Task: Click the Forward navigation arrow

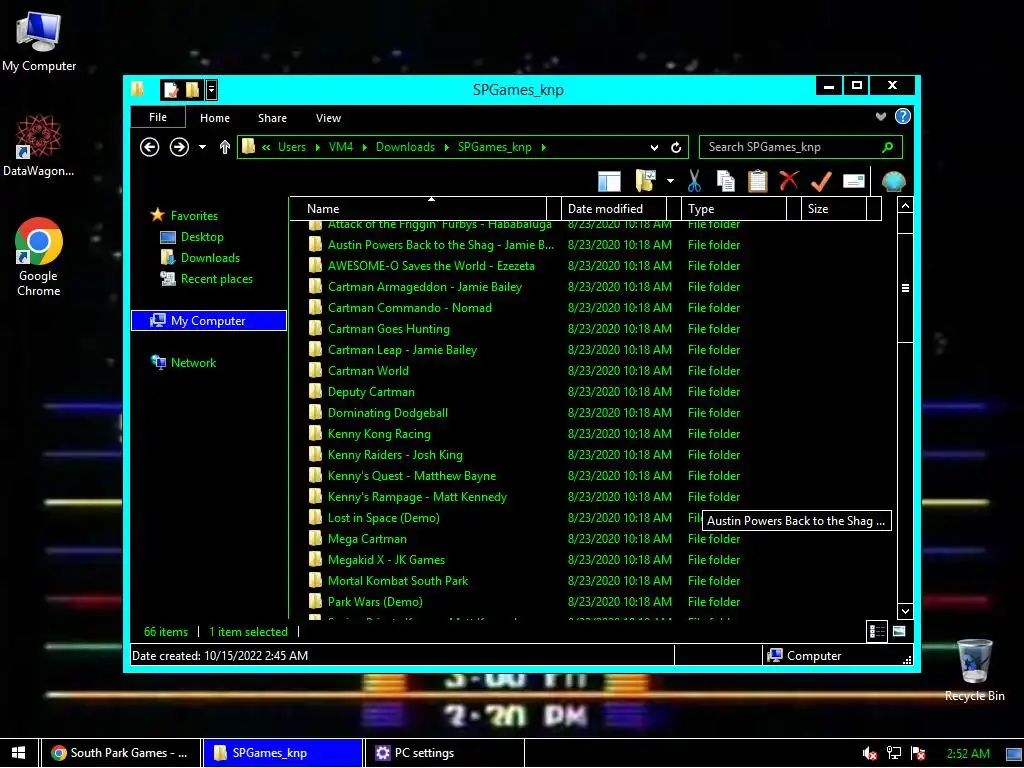Action: (x=179, y=147)
